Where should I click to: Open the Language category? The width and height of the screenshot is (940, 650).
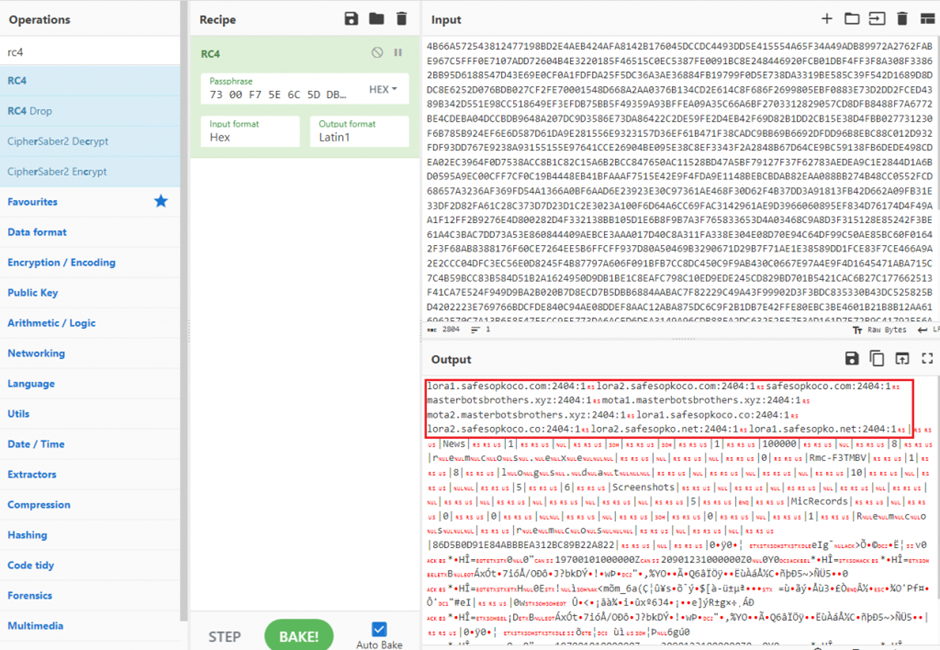[x=90, y=383]
